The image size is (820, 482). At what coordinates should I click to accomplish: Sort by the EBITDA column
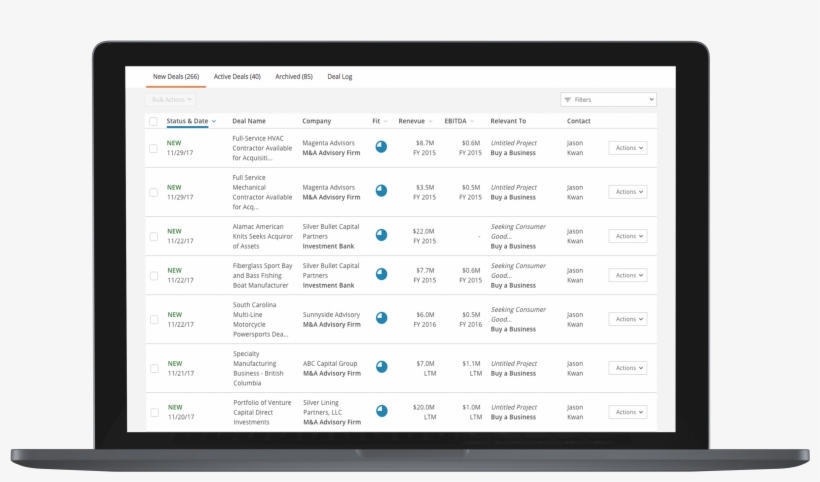tap(459, 121)
